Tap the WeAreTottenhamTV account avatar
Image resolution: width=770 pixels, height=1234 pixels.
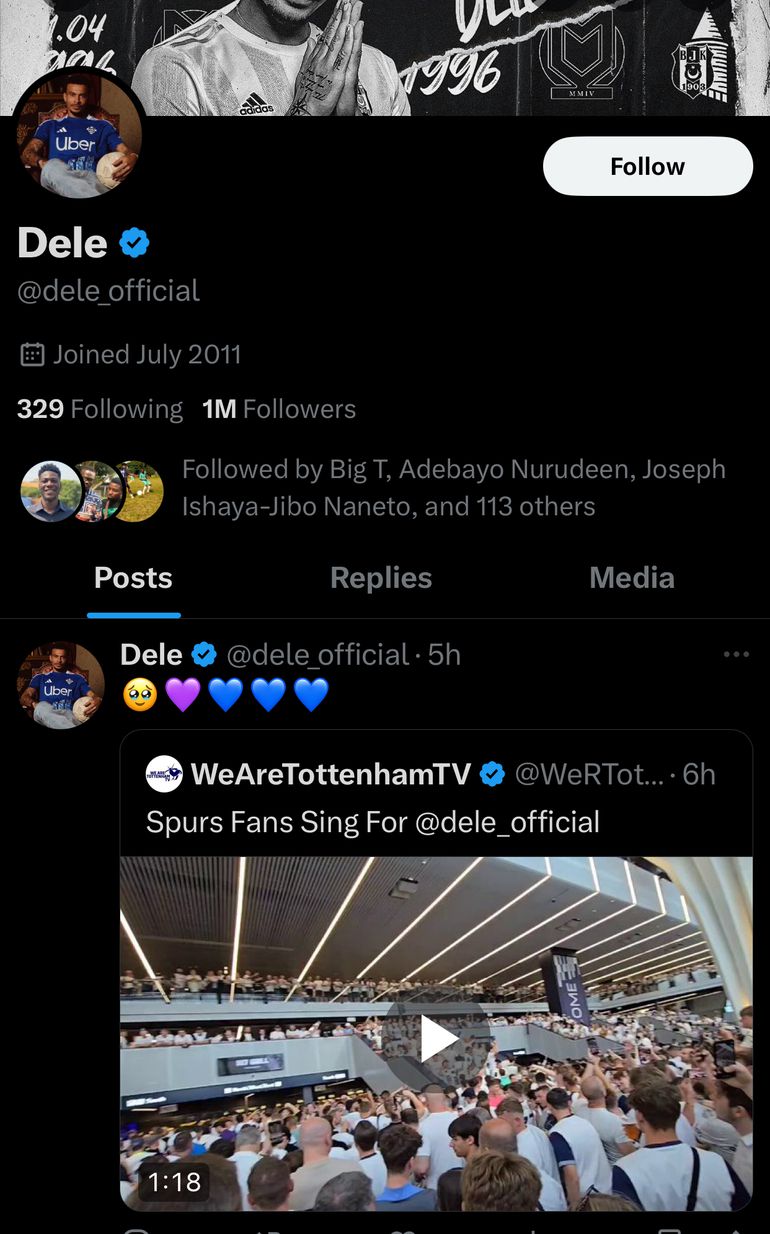164,774
